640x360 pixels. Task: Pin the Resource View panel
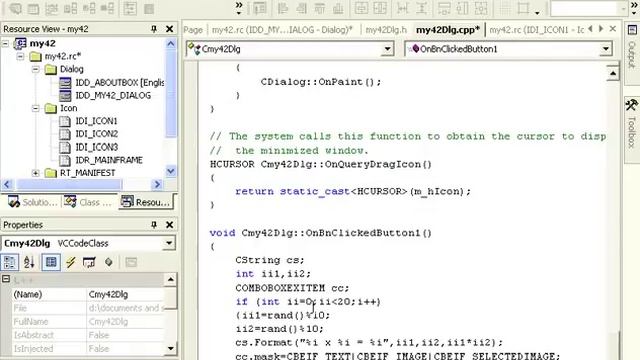tap(154, 29)
